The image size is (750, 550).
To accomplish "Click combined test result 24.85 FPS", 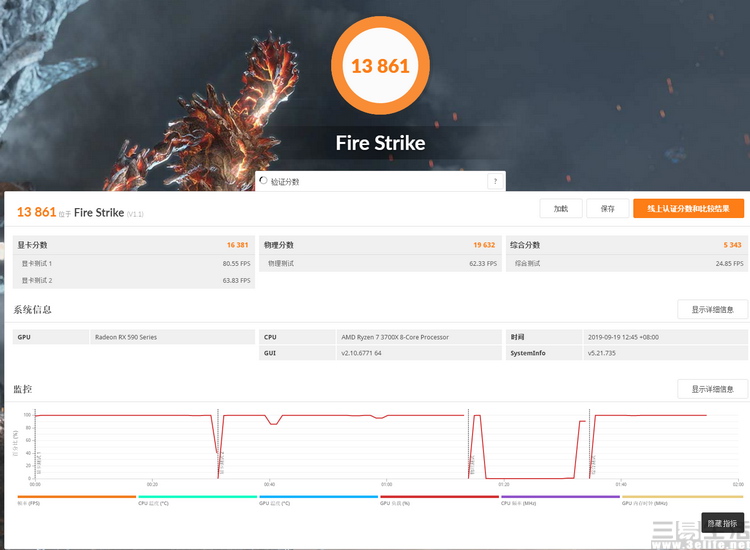I will [729, 264].
